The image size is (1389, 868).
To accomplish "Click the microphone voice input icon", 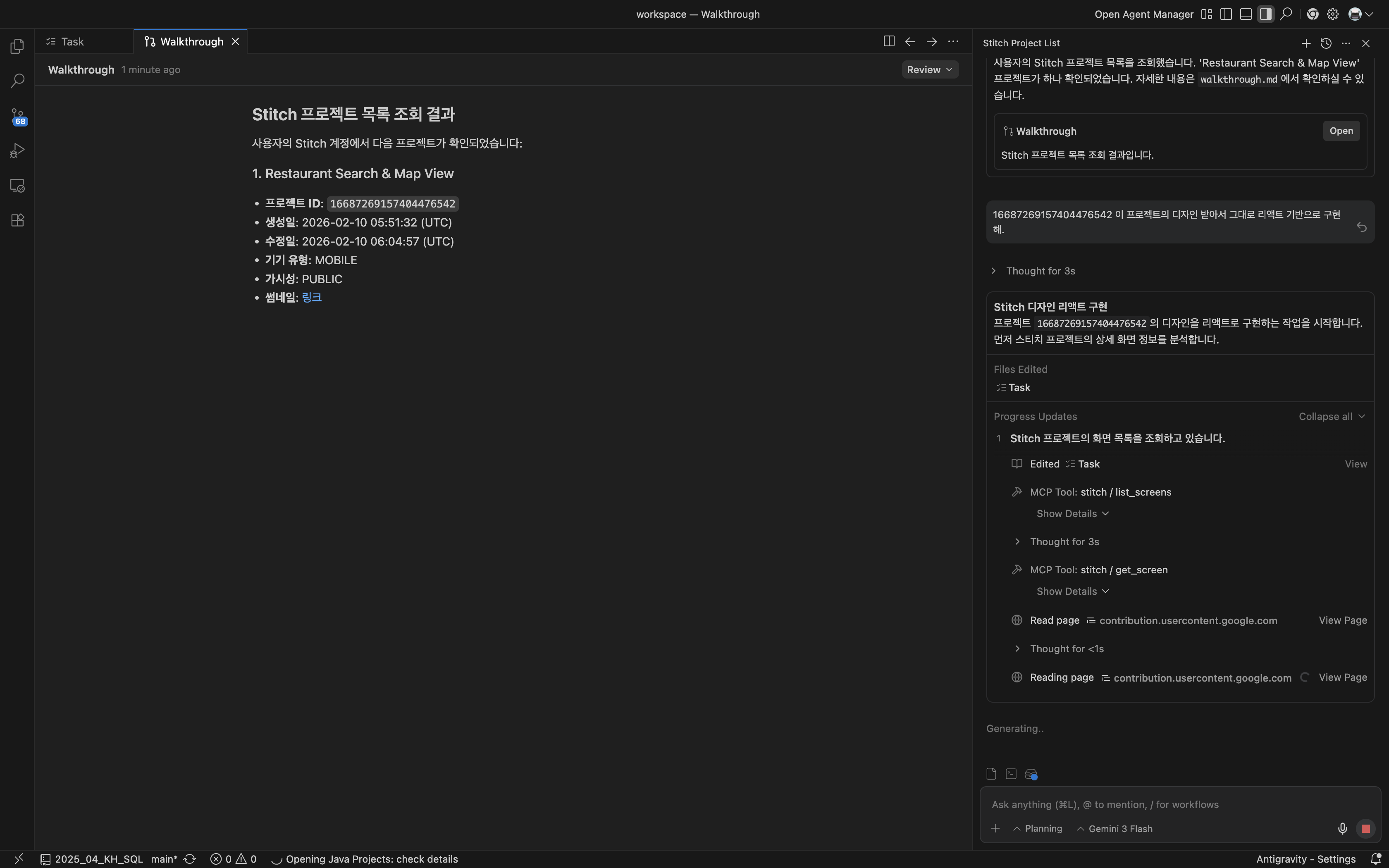I will (1342, 828).
